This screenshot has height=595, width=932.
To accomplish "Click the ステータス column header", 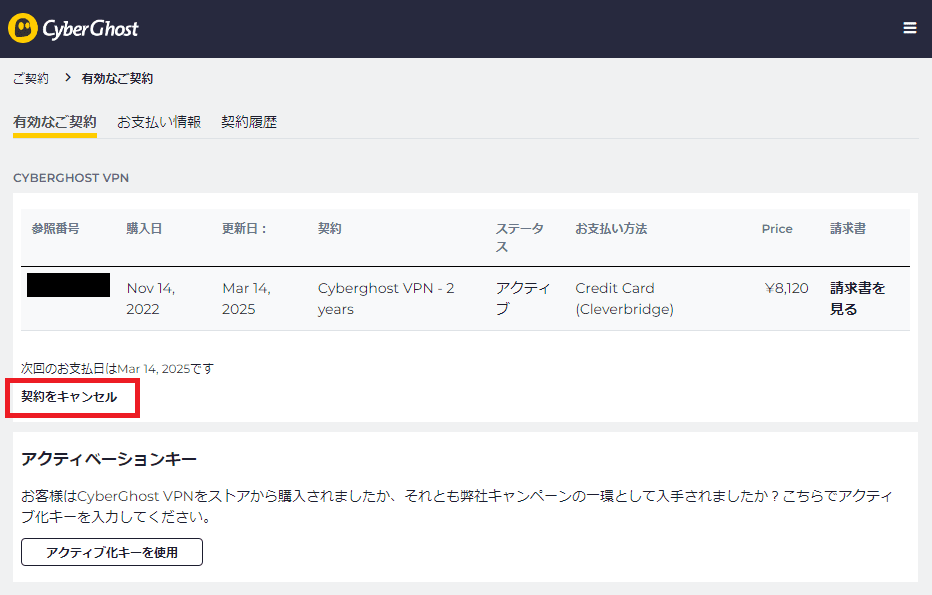I will (519, 238).
